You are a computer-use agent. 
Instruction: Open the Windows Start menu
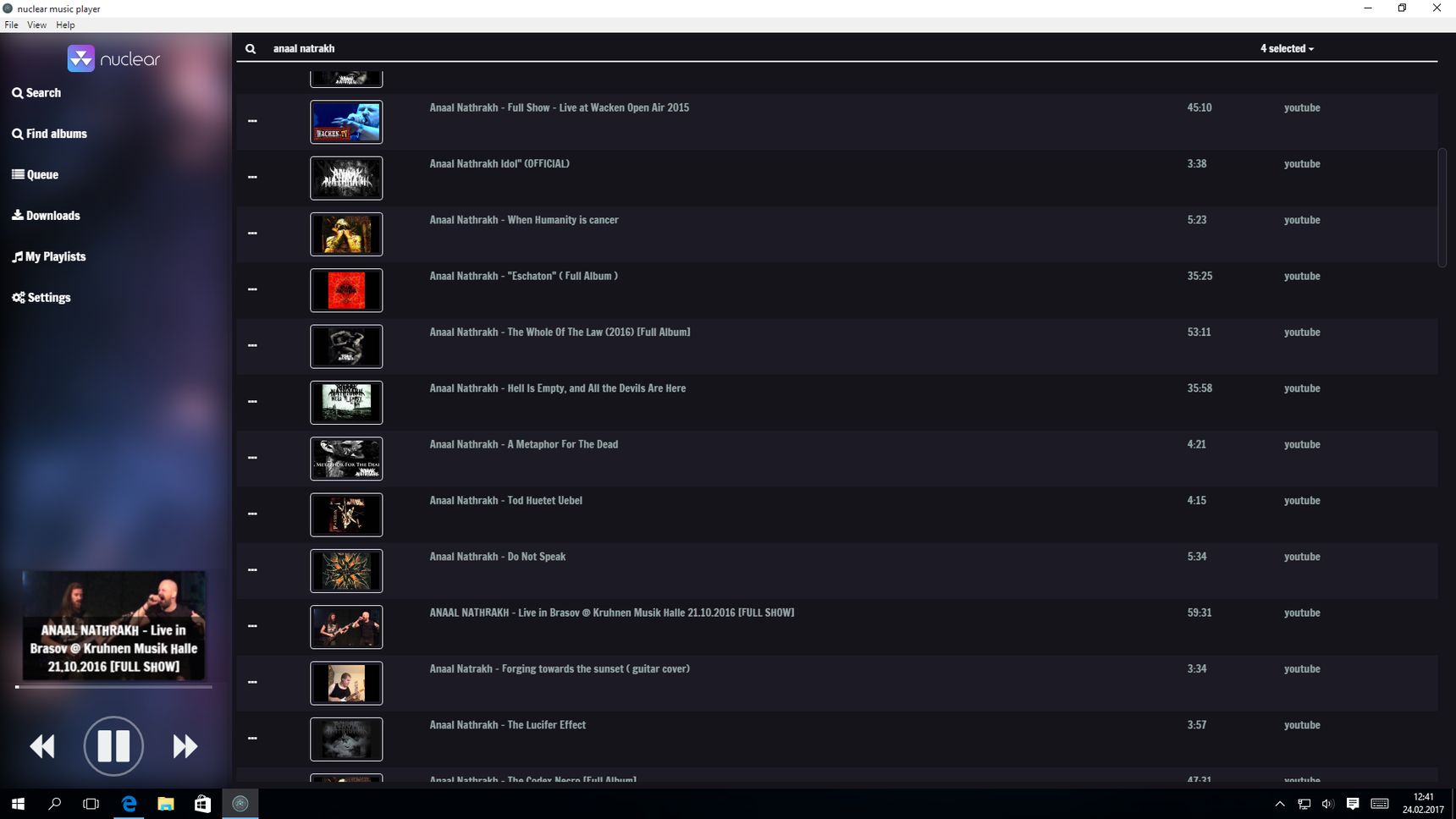18,804
